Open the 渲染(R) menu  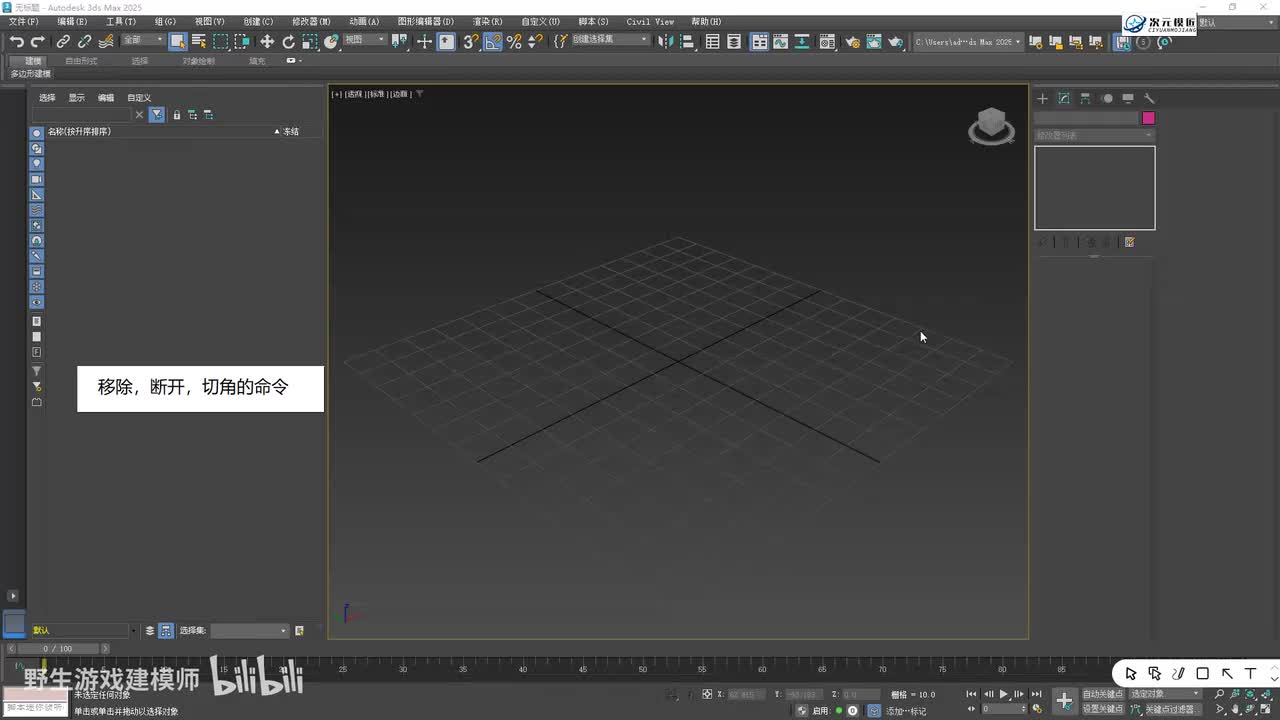pyautogui.click(x=488, y=22)
